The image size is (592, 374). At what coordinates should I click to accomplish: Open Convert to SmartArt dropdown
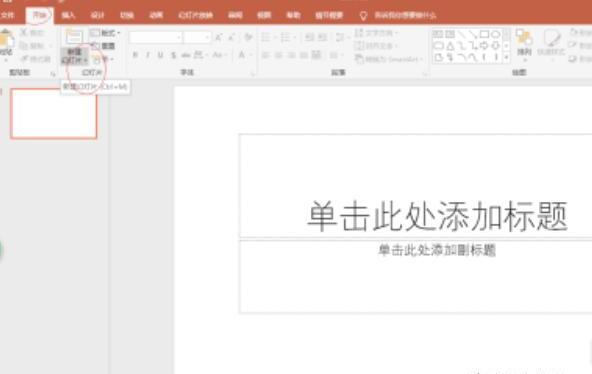(389, 59)
